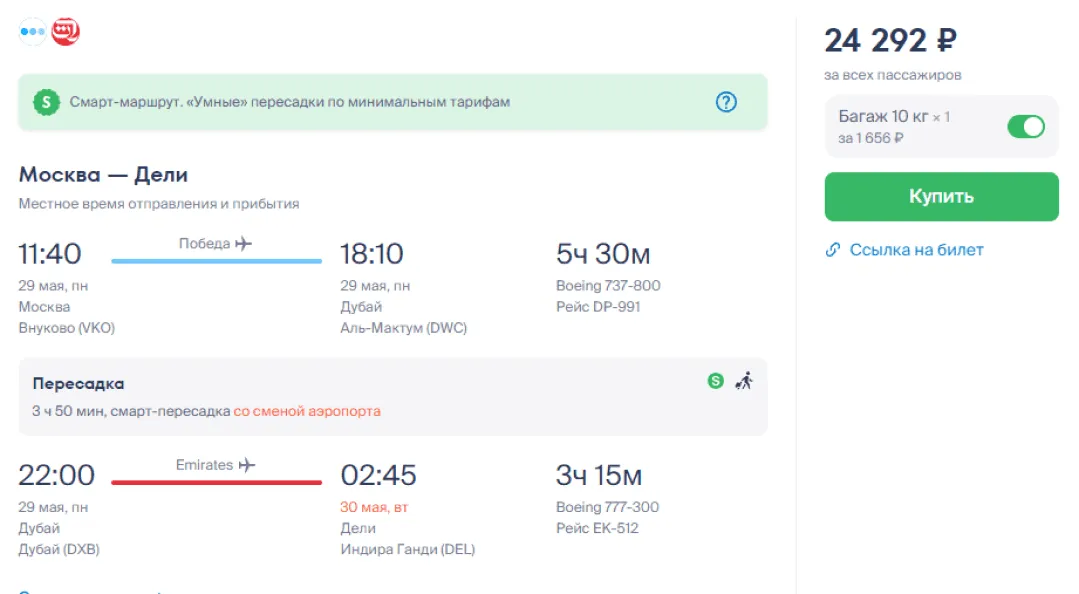This screenshot has height=594, width=1079.
Task: Click the red Emirates flight route line
Action: coord(216,483)
